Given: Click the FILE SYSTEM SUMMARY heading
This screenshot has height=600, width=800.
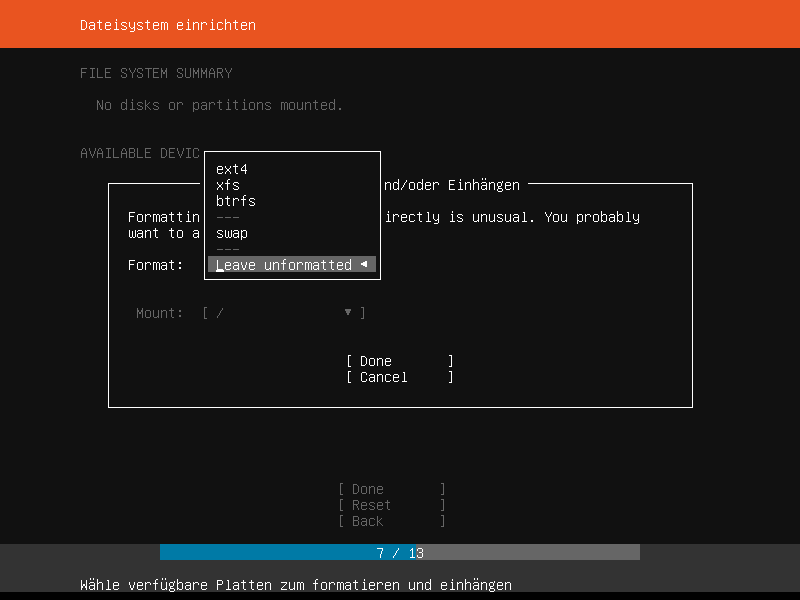Looking at the screenshot, I should pos(156,73).
